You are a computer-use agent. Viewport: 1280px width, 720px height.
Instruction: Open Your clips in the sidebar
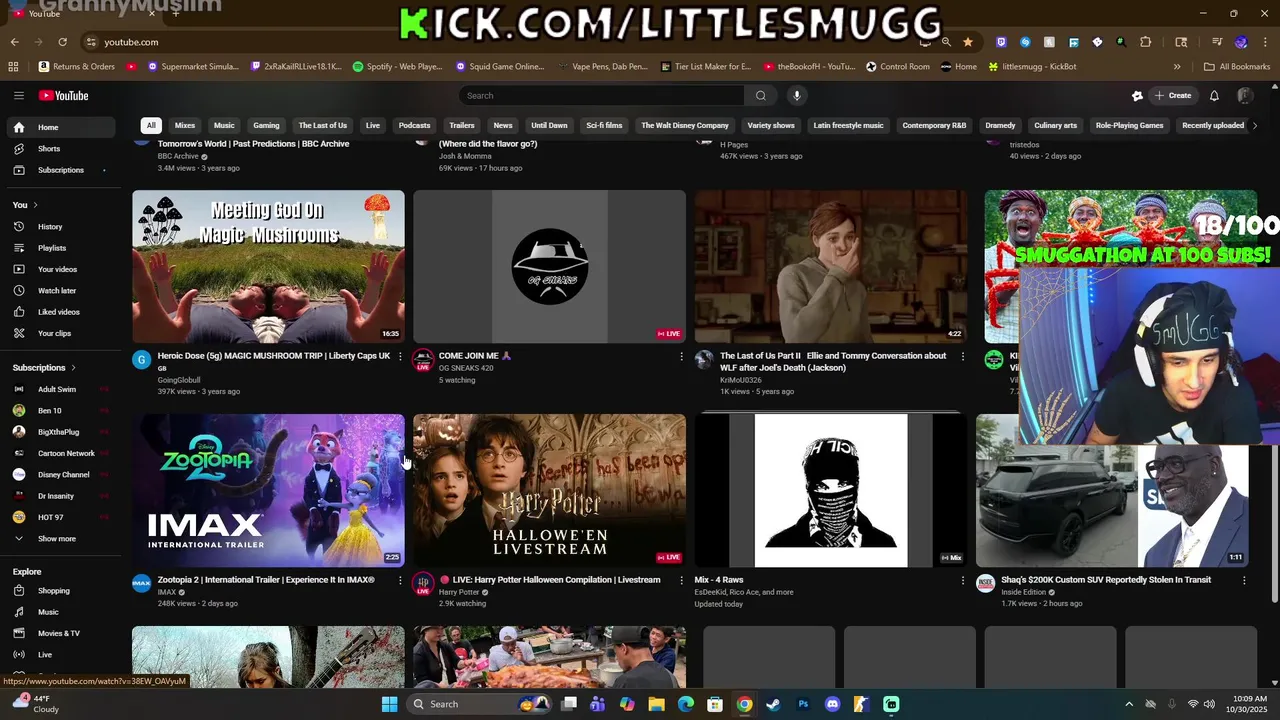59,333
